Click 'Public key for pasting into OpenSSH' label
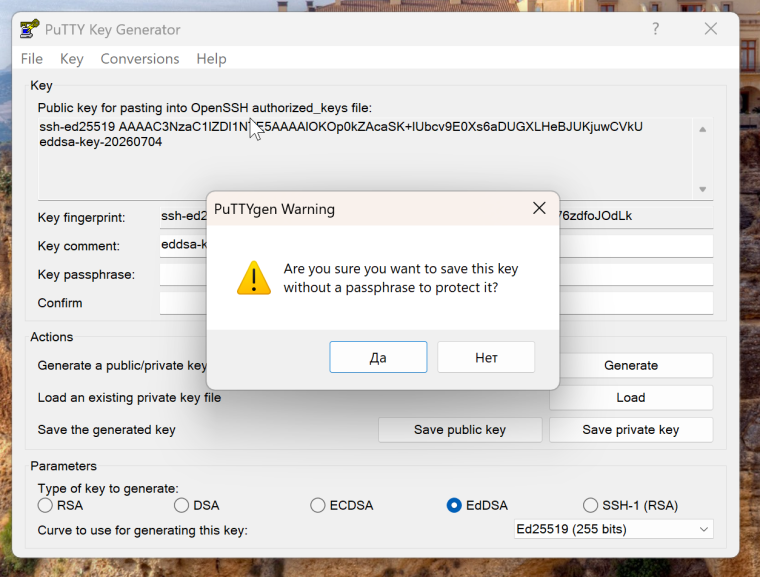Image resolution: width=760 pixels, height=577 pixels. click(x=205, y=108)
